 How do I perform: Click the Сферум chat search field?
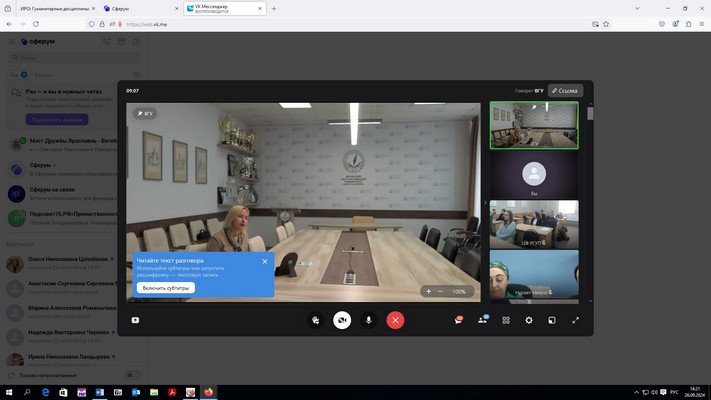[74, 58]
